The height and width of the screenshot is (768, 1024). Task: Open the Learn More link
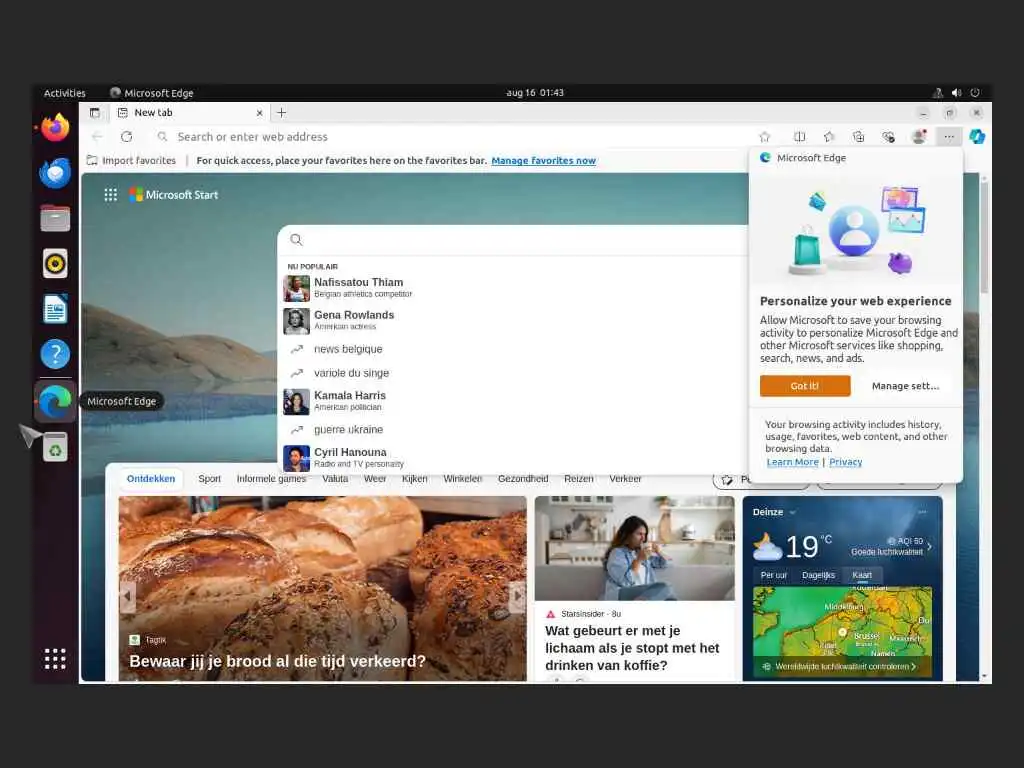click(792, 462)
